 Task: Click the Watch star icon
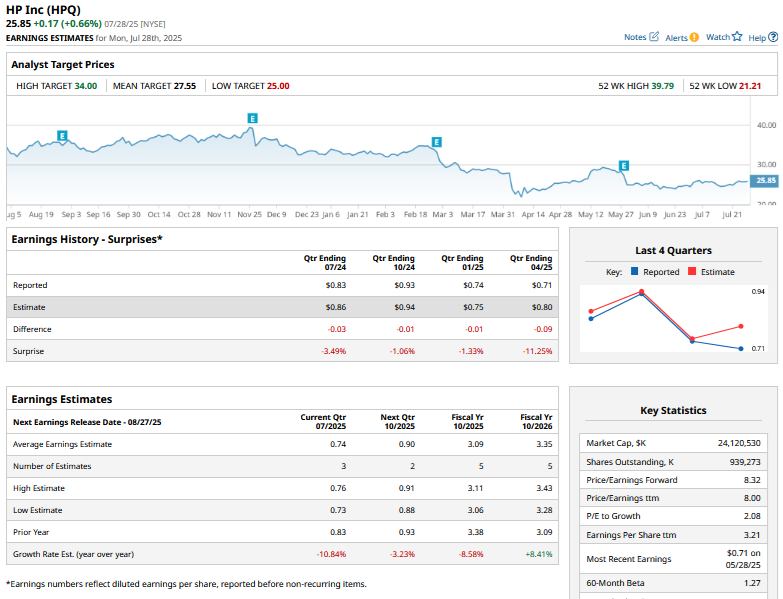tap(737, 36)
